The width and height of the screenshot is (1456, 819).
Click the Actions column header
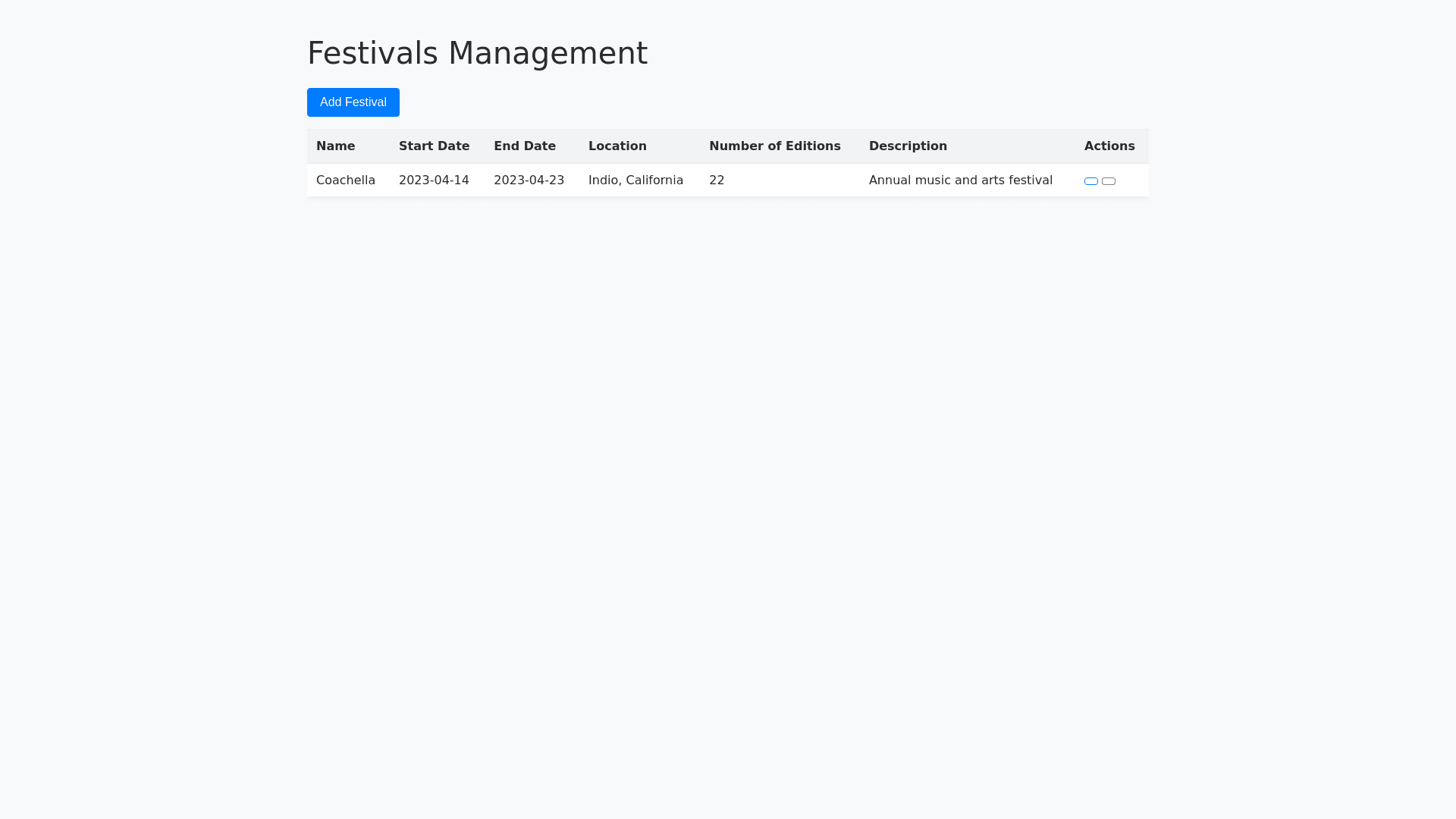coord(1109,146)
